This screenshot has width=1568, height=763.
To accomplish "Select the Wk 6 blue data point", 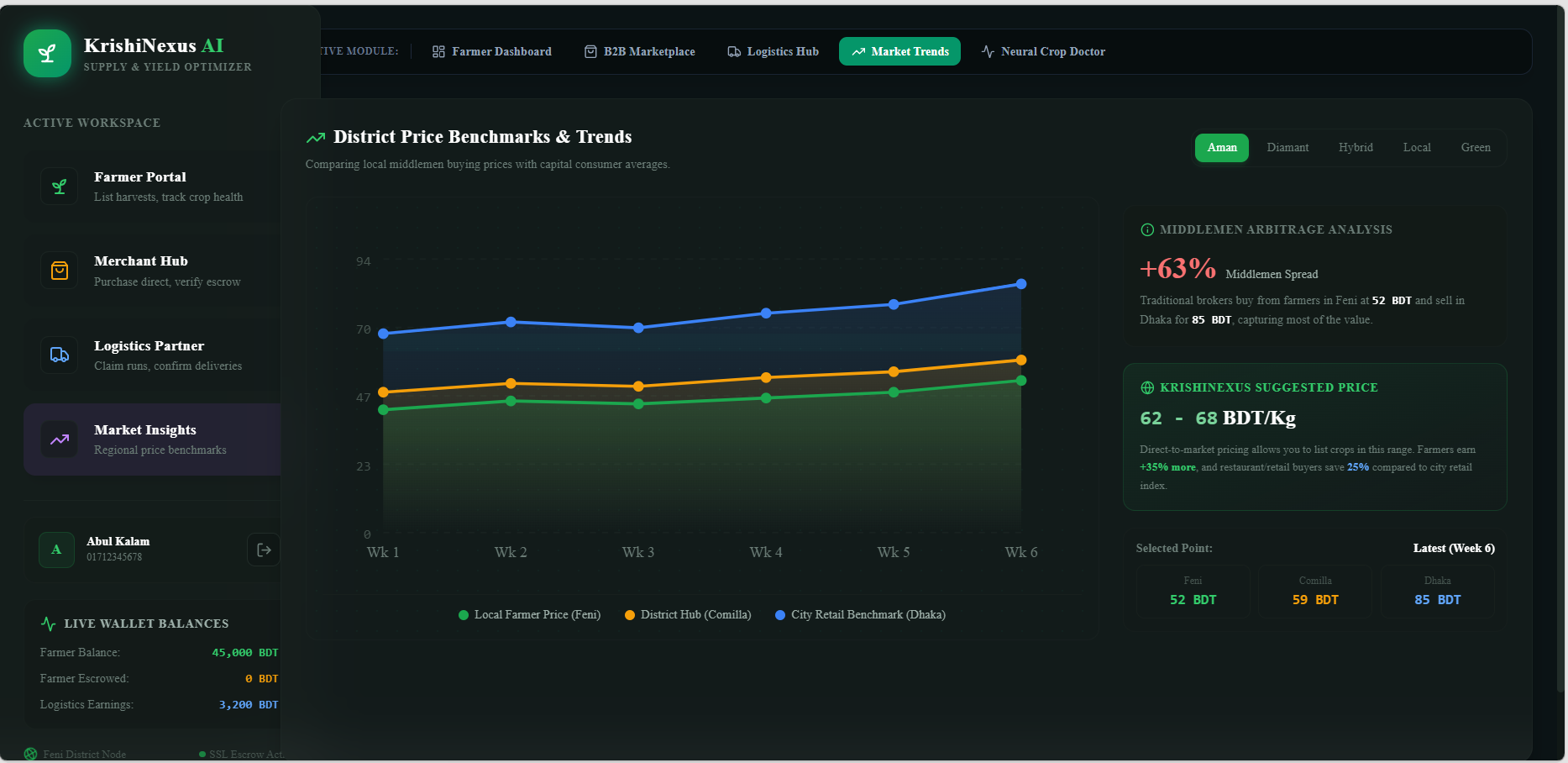I will 1021,284.
